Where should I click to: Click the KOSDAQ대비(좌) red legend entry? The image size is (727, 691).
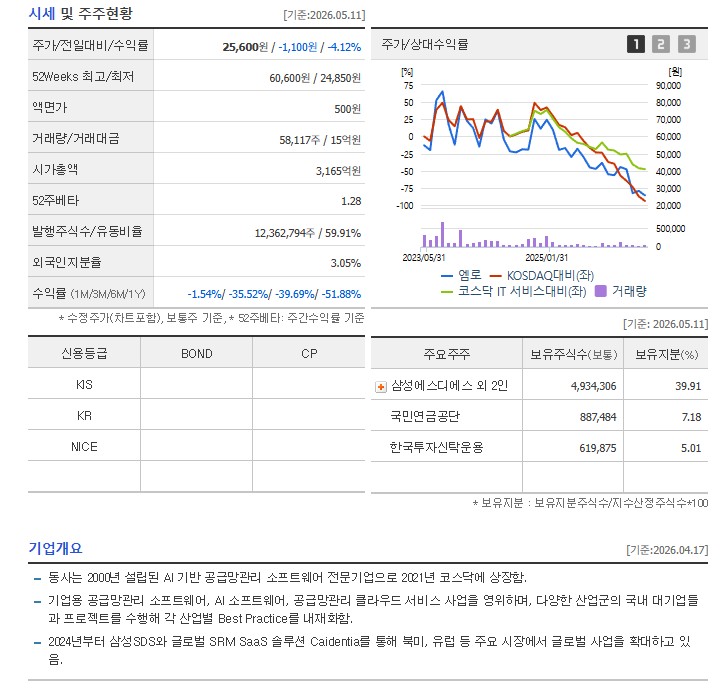(542, 275)
